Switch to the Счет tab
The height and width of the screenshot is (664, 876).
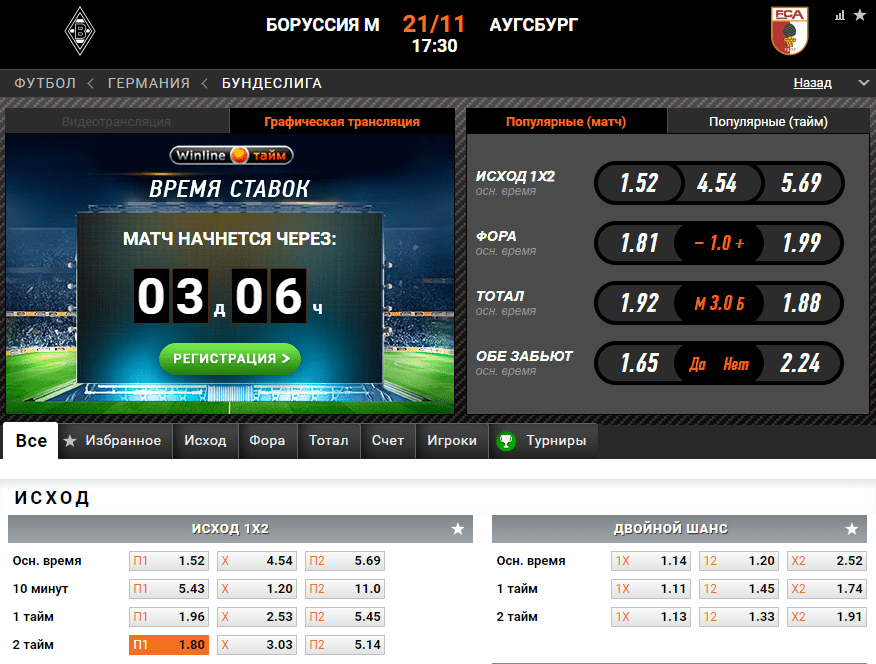(388, 441)
